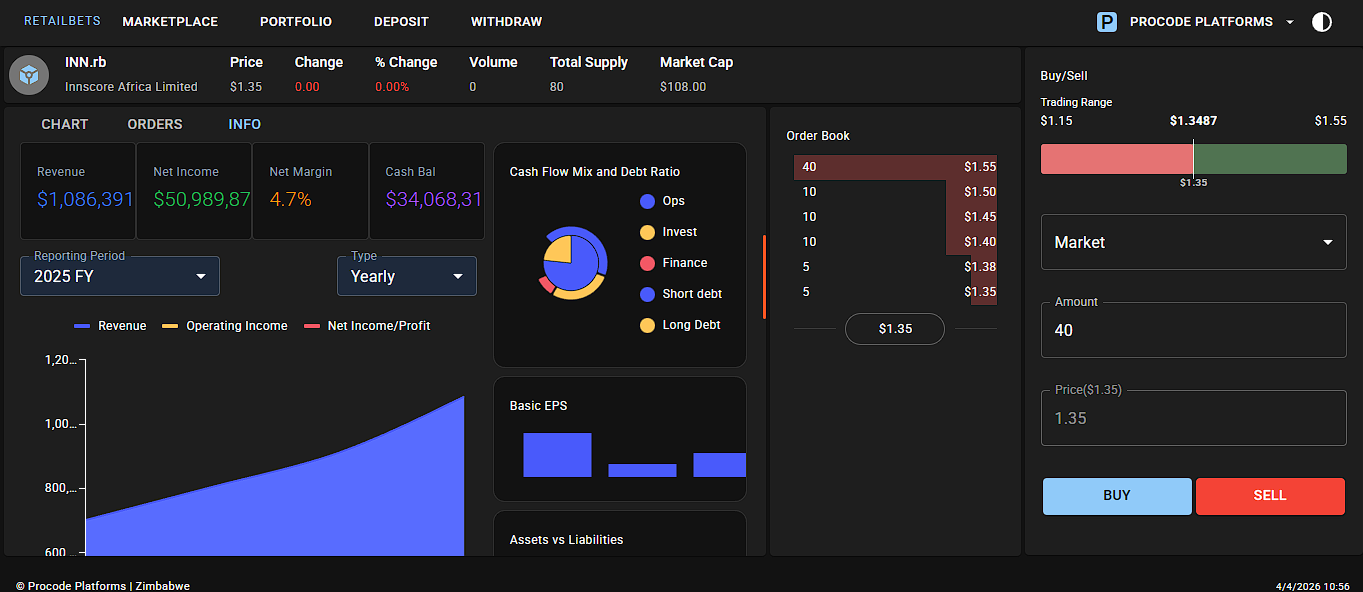Switch to the ORDERS tab
The image size is (1363, 592).
[155, 124]
